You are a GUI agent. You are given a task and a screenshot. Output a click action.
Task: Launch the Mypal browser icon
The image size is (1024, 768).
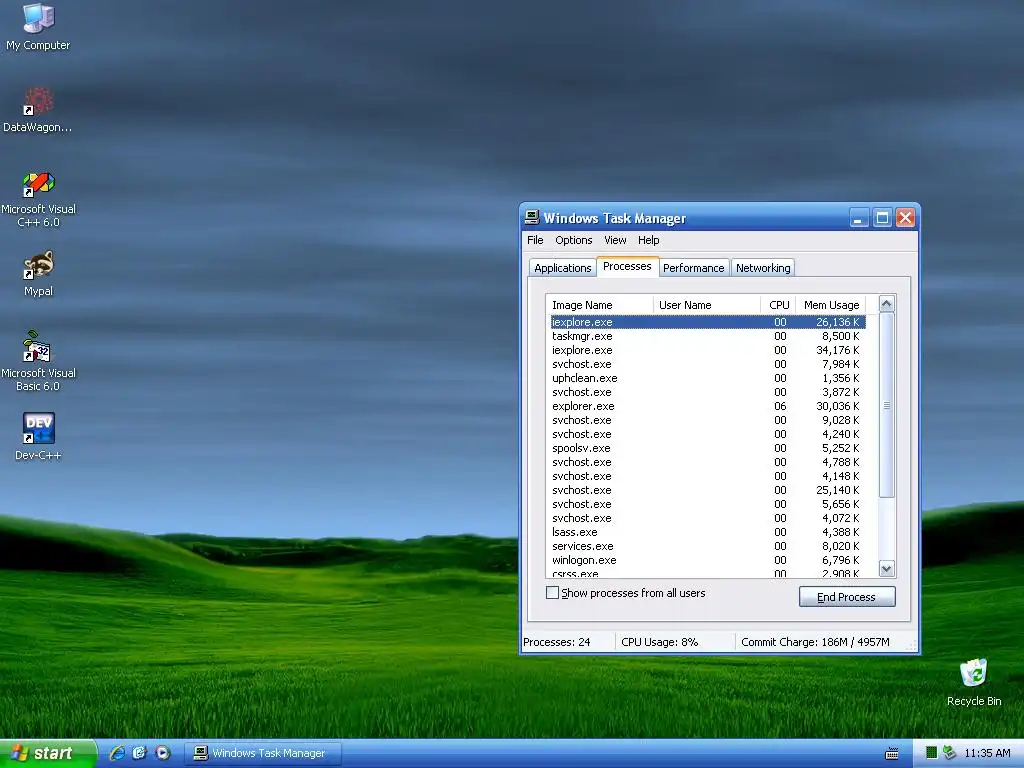38,274
